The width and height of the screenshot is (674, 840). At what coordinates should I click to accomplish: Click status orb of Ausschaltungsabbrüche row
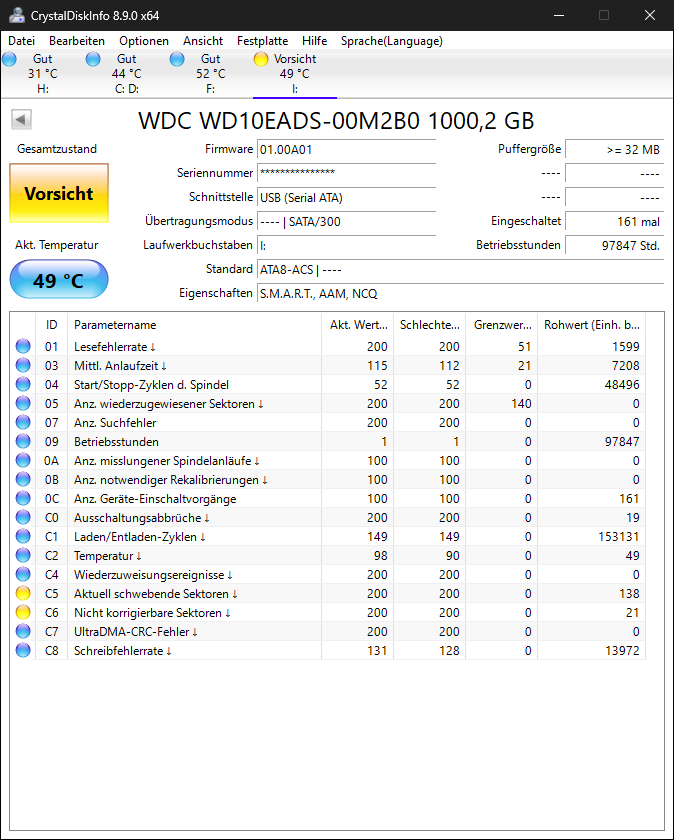click(23, 518)
